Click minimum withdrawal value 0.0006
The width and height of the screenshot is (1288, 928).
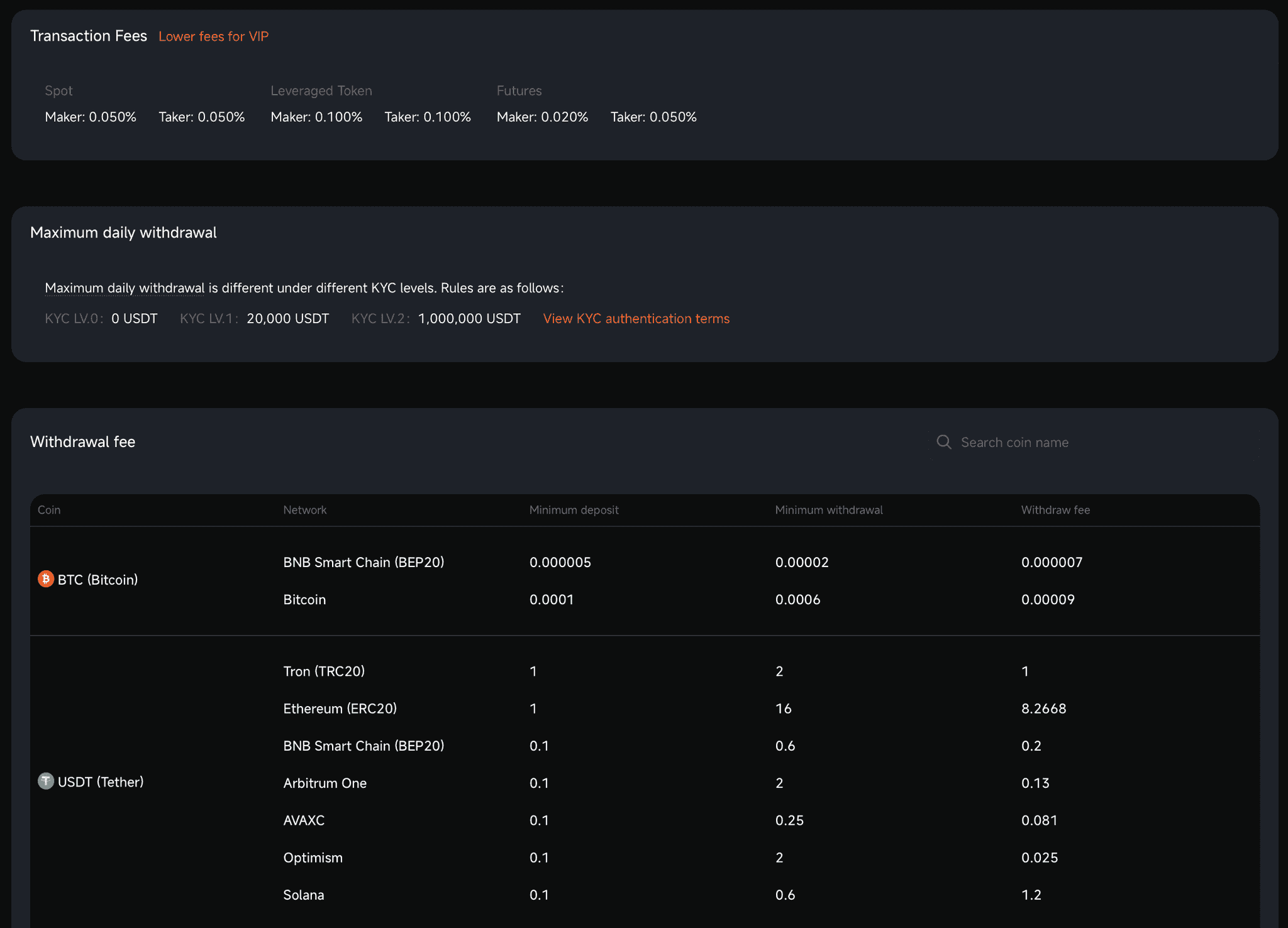797,599
